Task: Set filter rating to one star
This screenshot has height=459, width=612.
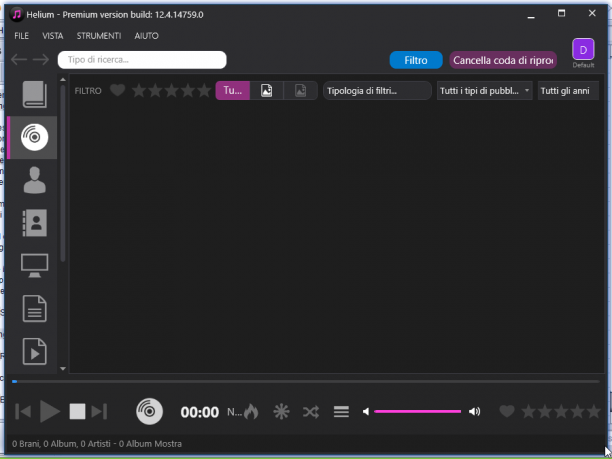Action: (139, 91)
